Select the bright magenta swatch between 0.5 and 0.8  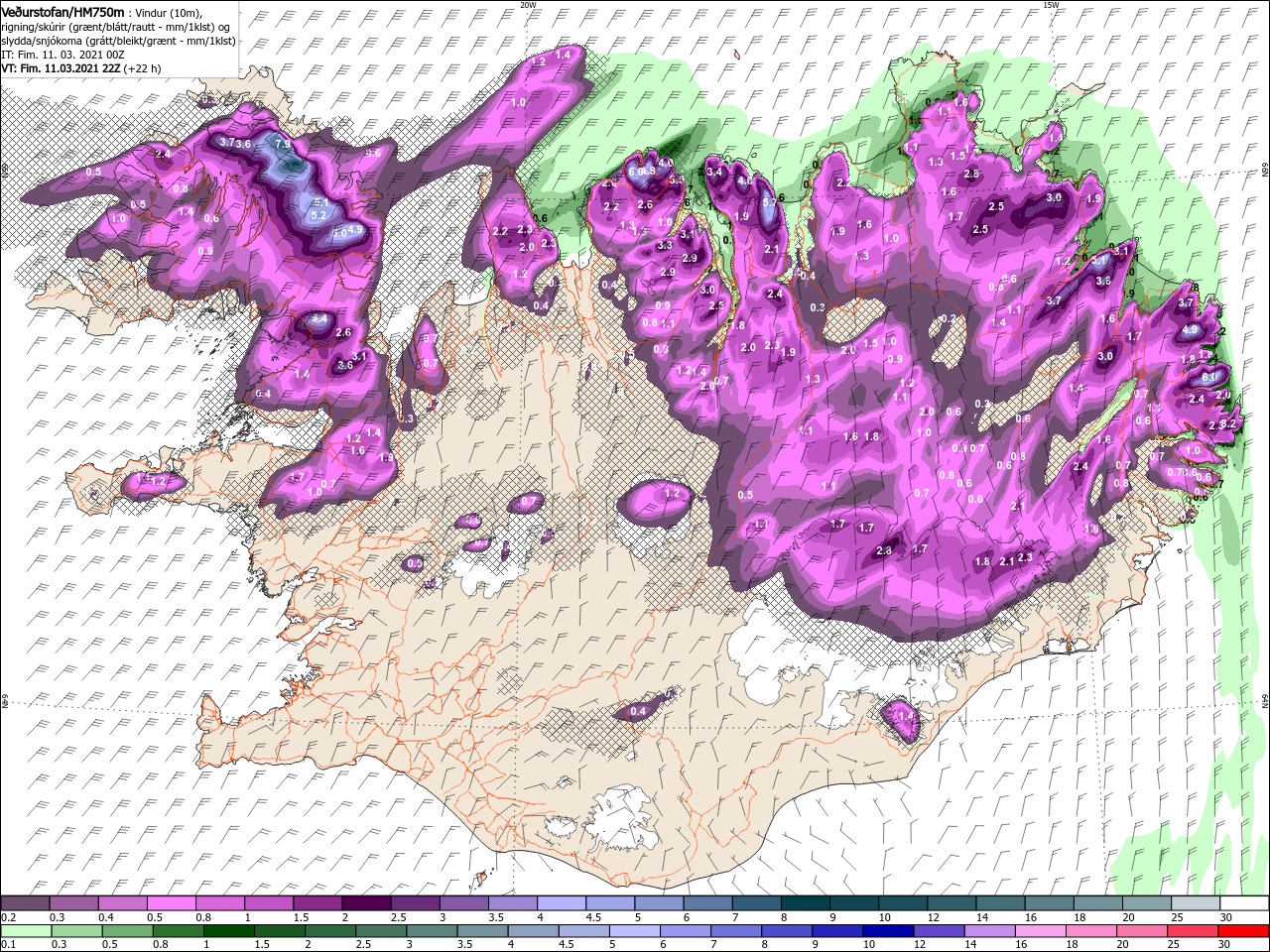[x=172, y=903]
